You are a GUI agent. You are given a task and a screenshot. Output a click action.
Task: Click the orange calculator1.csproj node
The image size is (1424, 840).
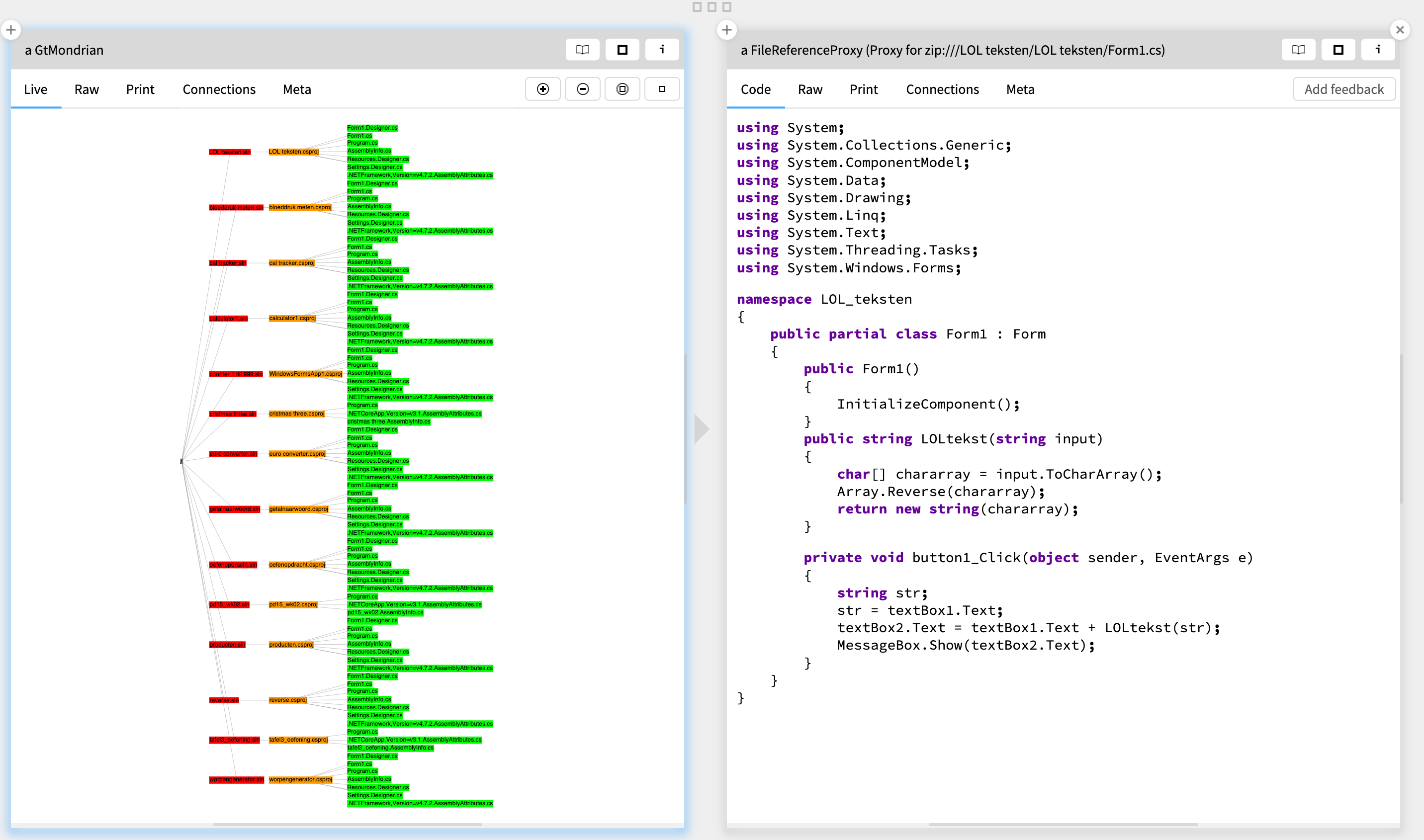292,318
